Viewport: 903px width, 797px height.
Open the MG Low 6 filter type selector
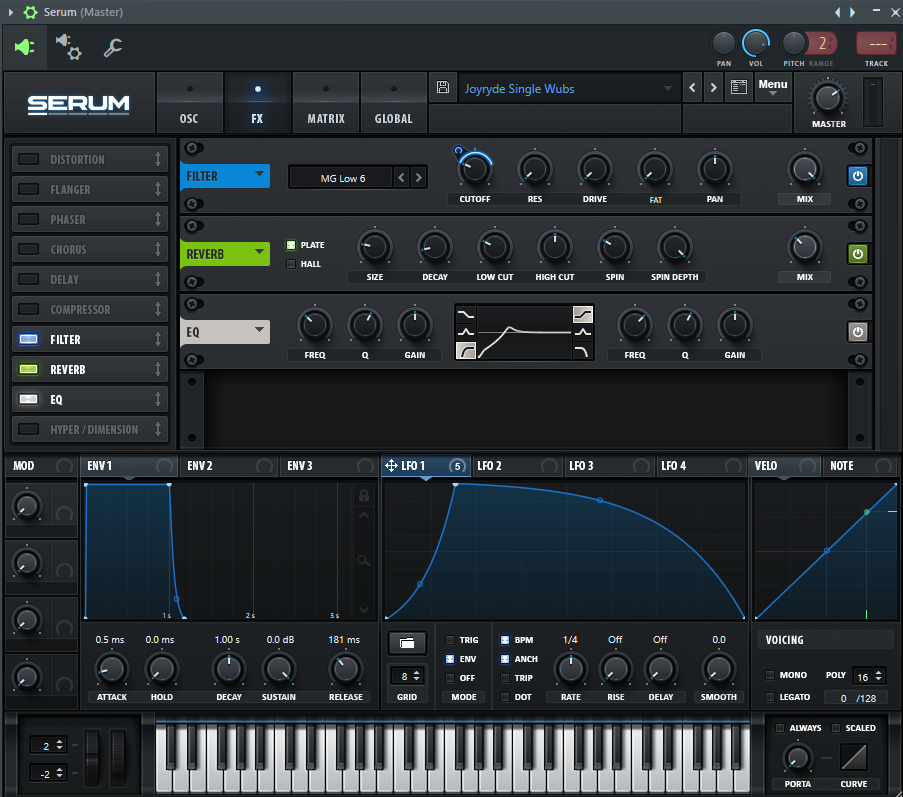343,178
